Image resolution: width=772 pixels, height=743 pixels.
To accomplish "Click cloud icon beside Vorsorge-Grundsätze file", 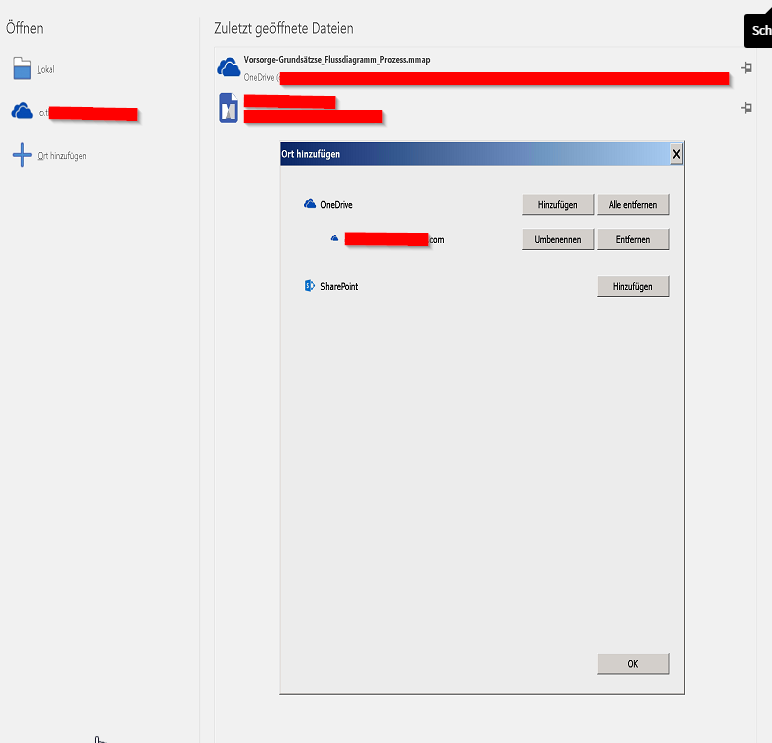I will pos(229,68).
